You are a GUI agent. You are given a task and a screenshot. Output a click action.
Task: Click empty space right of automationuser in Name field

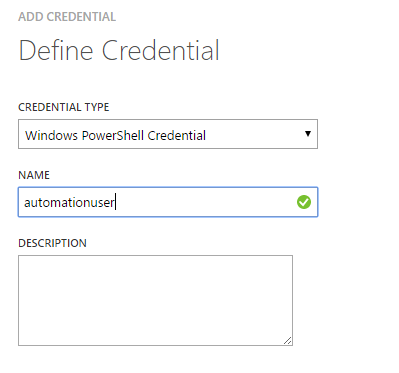coord(205,202)
